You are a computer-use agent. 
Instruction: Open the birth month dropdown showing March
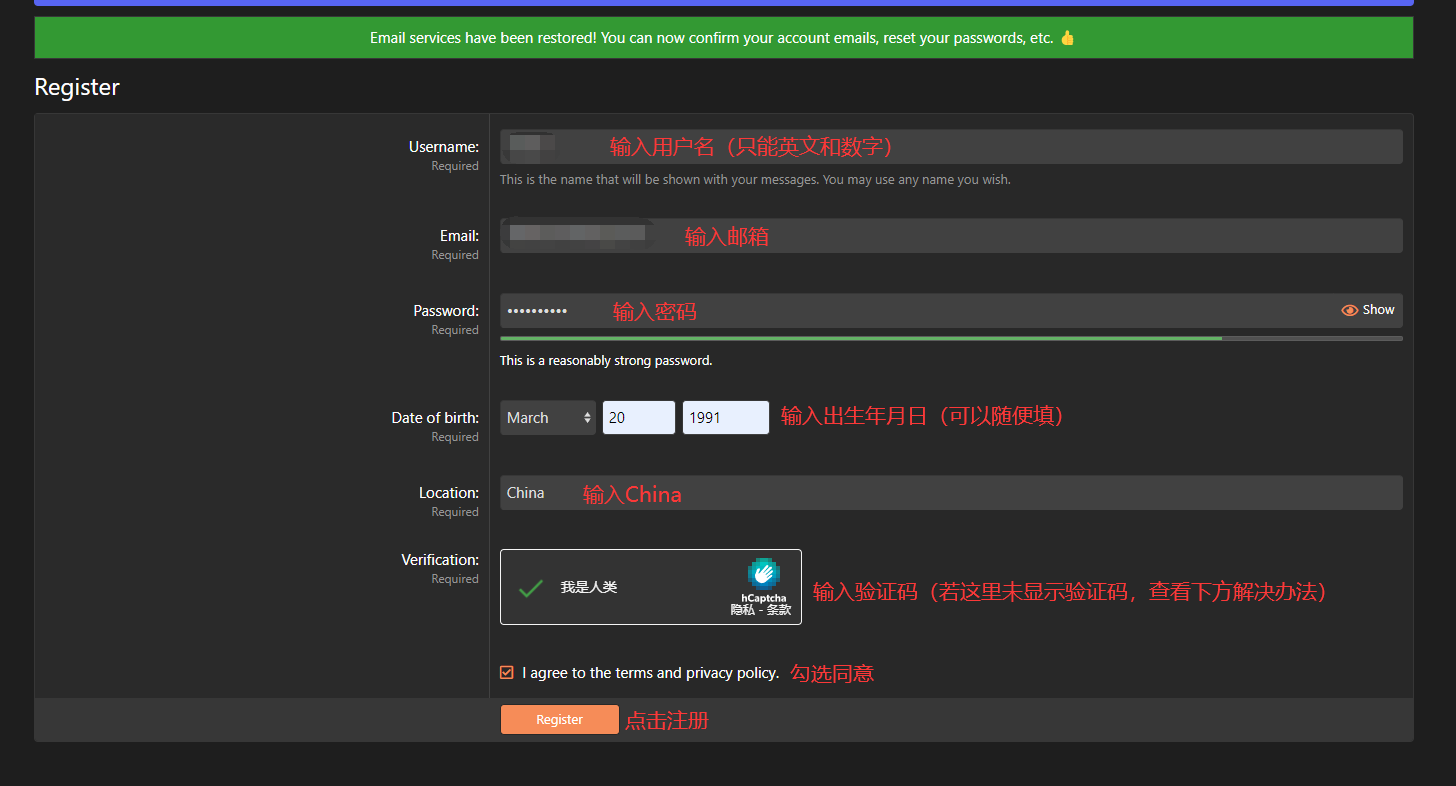(x=548, y=418)
